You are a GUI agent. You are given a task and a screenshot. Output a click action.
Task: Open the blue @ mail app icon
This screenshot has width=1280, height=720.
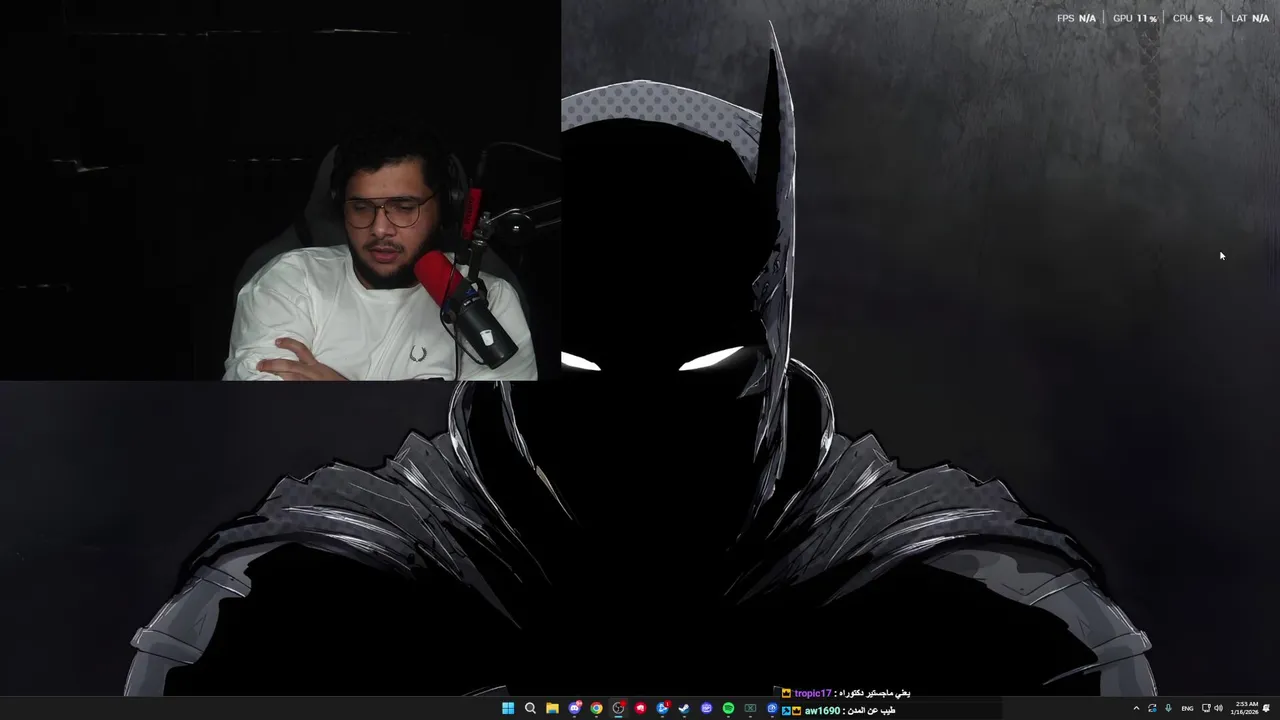[772, 708]
